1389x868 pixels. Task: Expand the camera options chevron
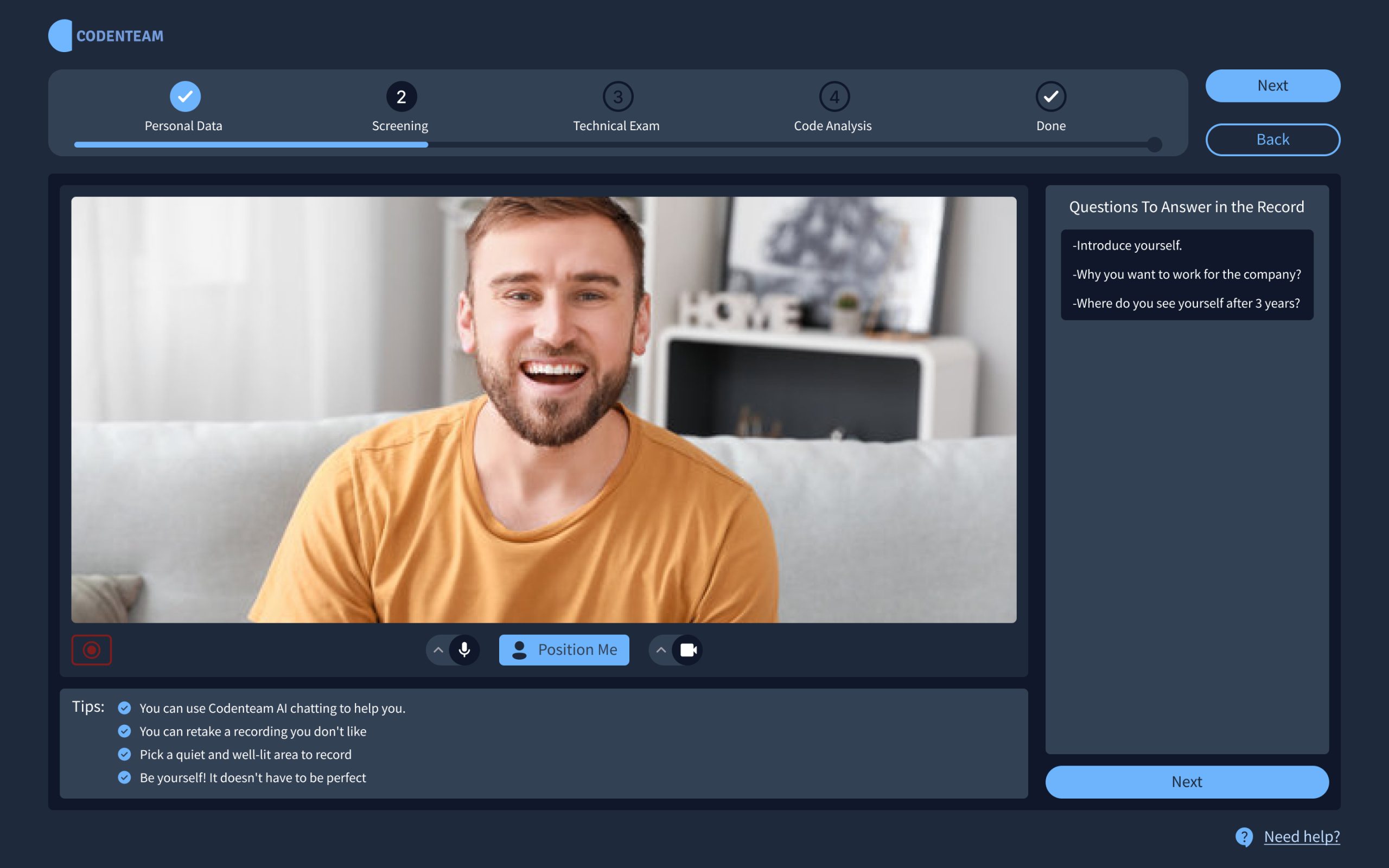661,650
